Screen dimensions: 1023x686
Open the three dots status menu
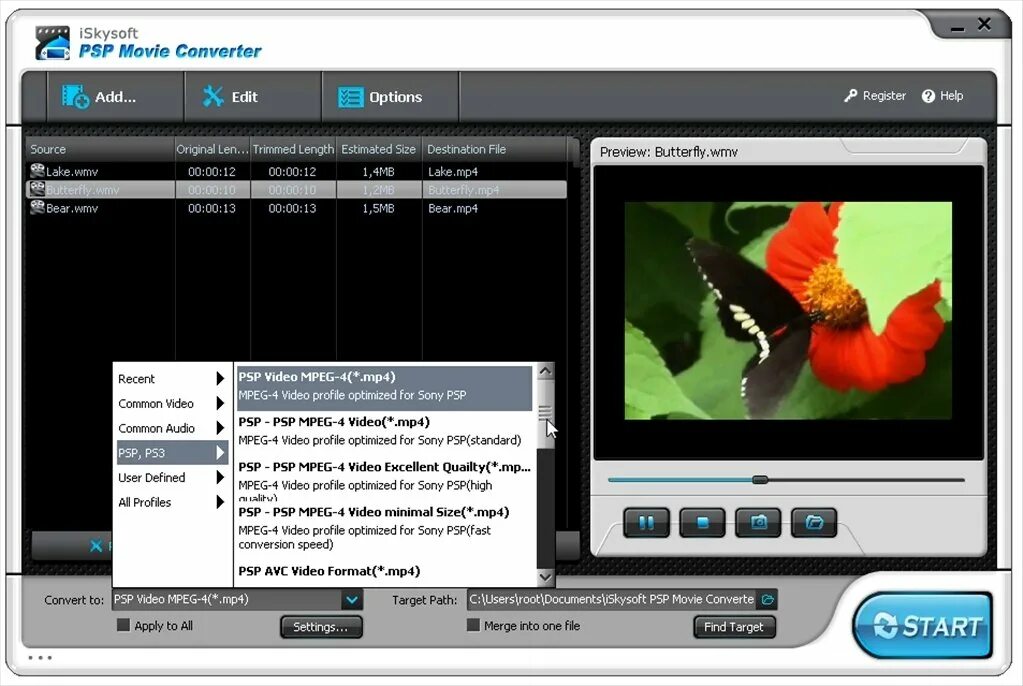(40, 658)
